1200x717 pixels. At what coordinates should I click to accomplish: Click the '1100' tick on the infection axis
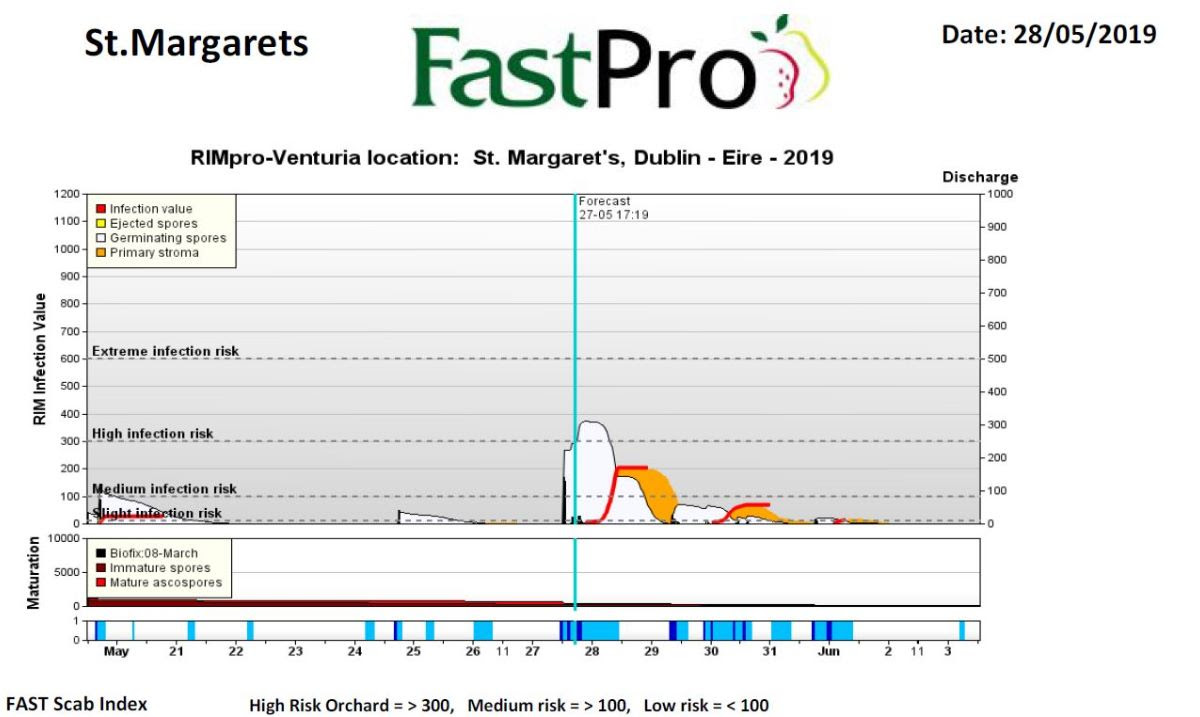[x=66, y=222]
